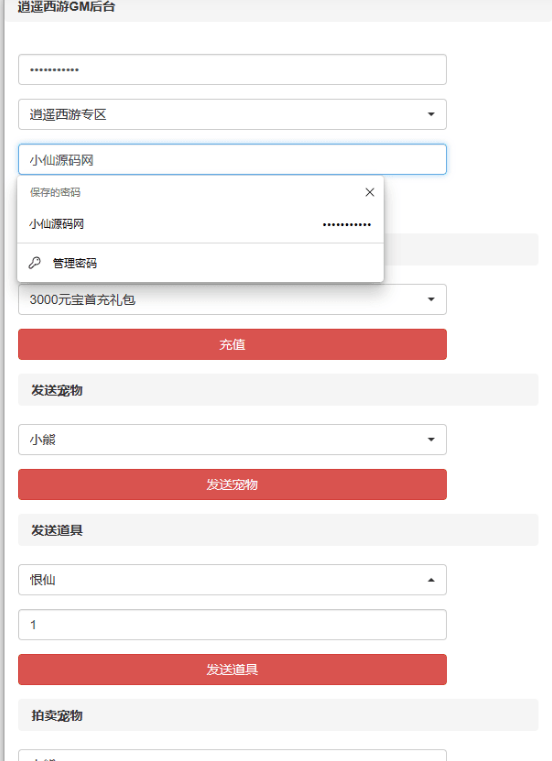The width and height of the screenshot is (552, 761).
Task: Click the red 充值 button
Action: coord(232,345)
